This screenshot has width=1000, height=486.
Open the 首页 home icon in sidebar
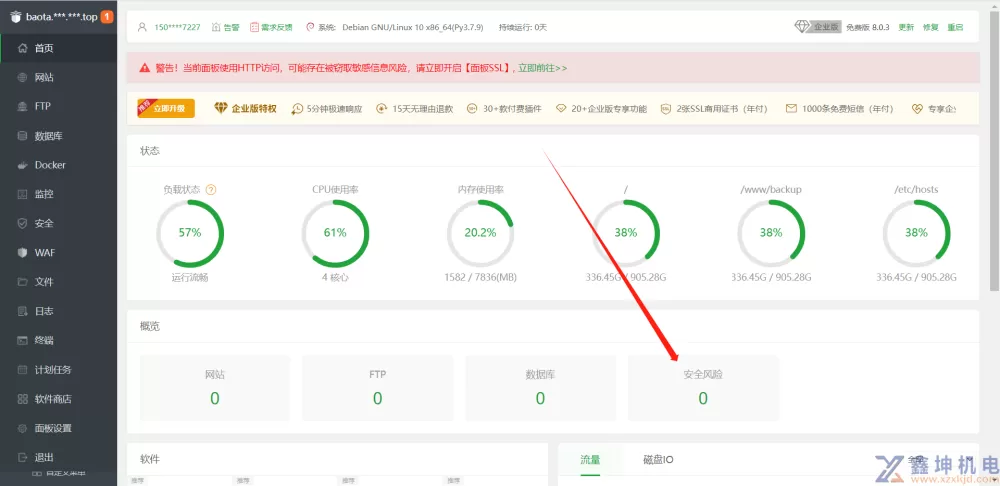click(x=22, y=48)
